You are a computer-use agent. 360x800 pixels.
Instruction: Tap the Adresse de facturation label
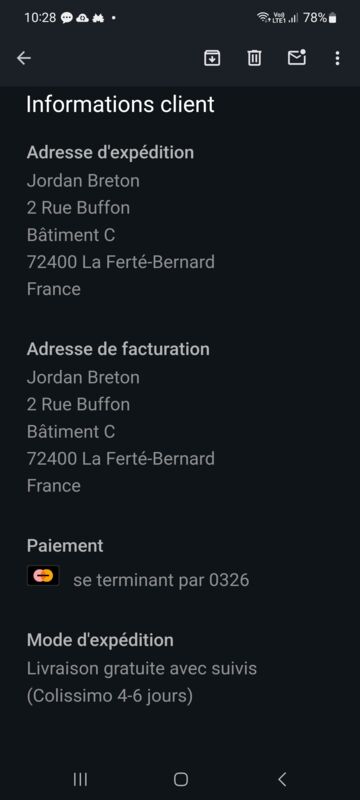point(118,349)
